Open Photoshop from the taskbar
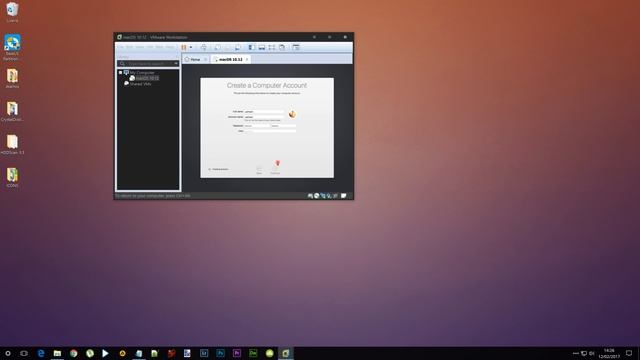 (220, 353)
